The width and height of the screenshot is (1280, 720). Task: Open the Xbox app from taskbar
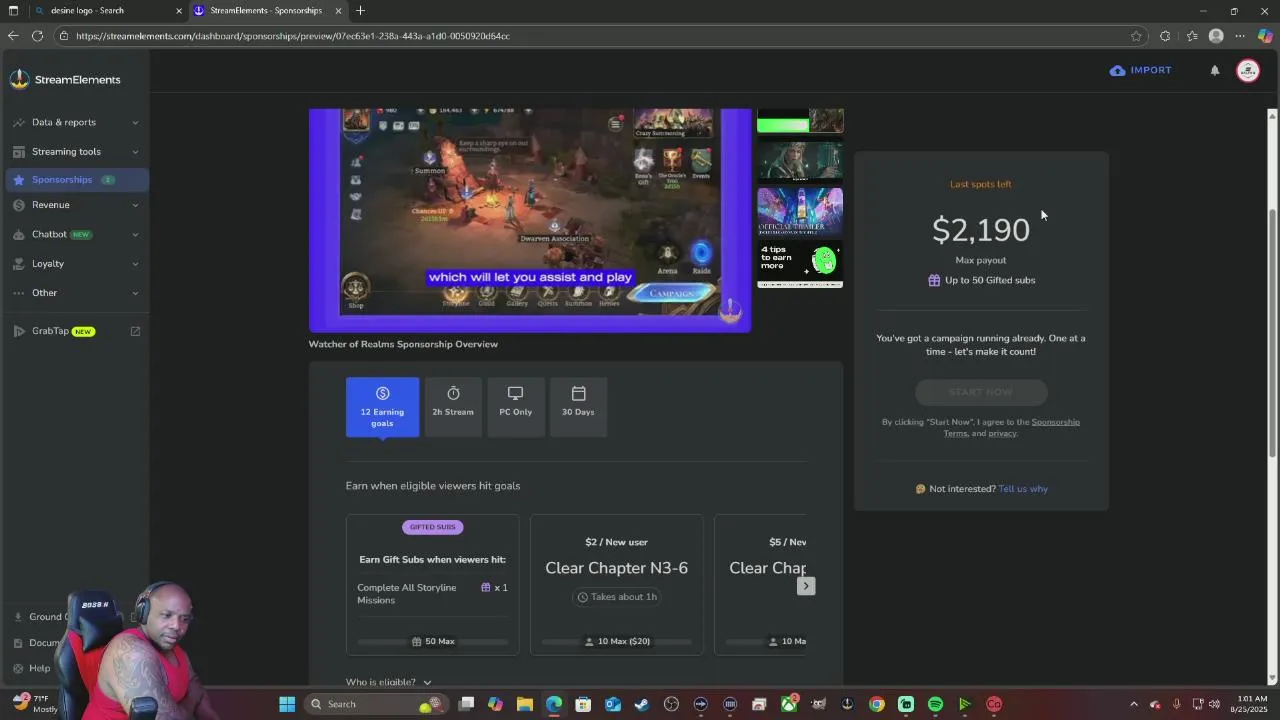tap(789, 704)
